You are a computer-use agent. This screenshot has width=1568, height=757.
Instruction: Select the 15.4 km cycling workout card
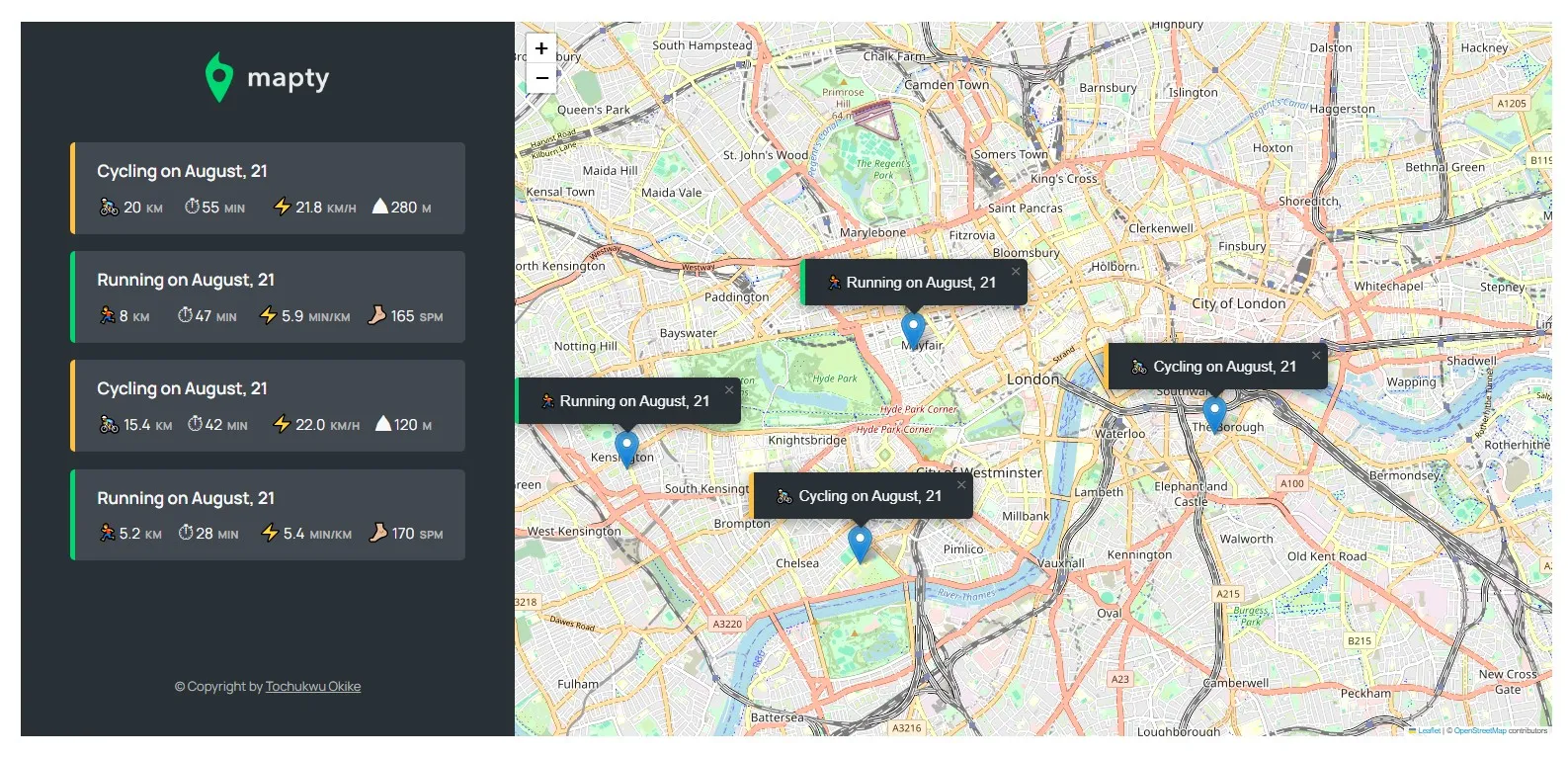268,405
